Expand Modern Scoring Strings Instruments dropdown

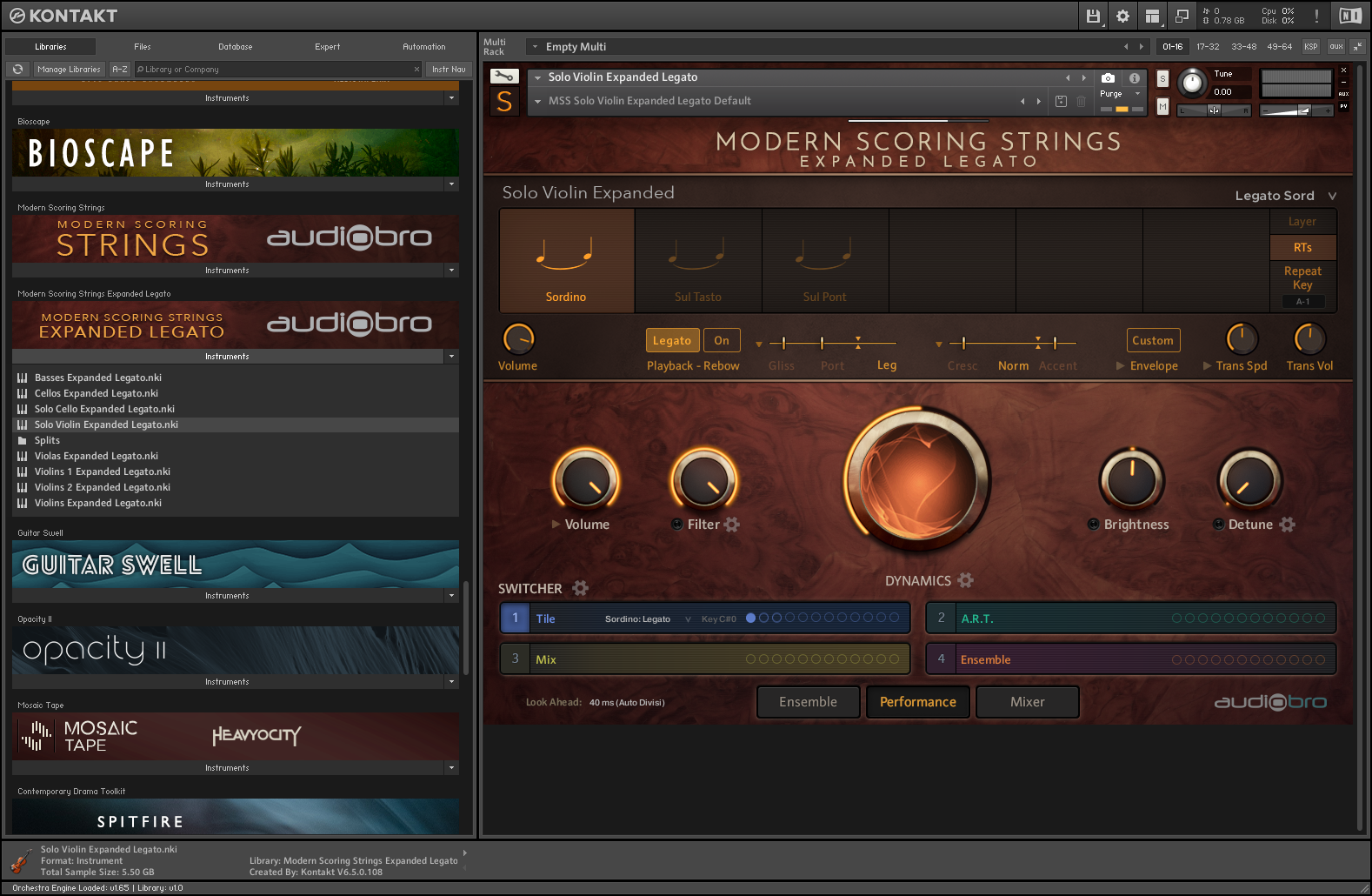(x=451, y=271)
